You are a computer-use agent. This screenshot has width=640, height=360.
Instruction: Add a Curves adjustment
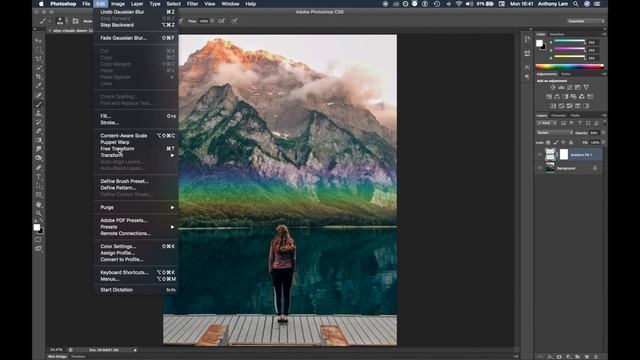[x=569, y=87]
